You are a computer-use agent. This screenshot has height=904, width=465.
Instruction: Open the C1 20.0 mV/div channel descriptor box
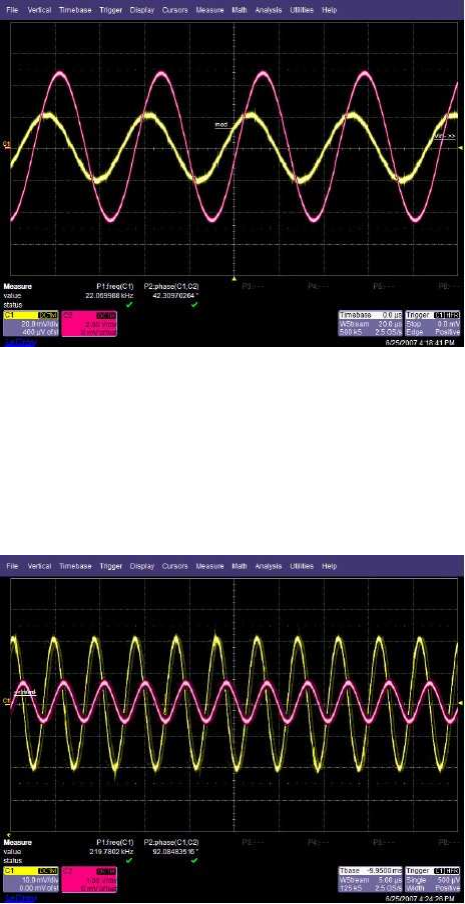[29, 324]
